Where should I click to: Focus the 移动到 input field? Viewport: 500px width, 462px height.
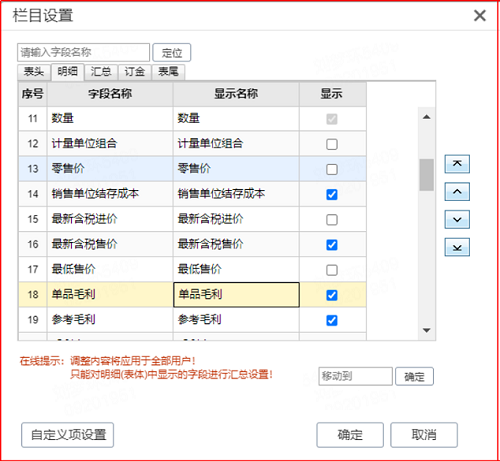pyautogui.click(x=355, y=377)
